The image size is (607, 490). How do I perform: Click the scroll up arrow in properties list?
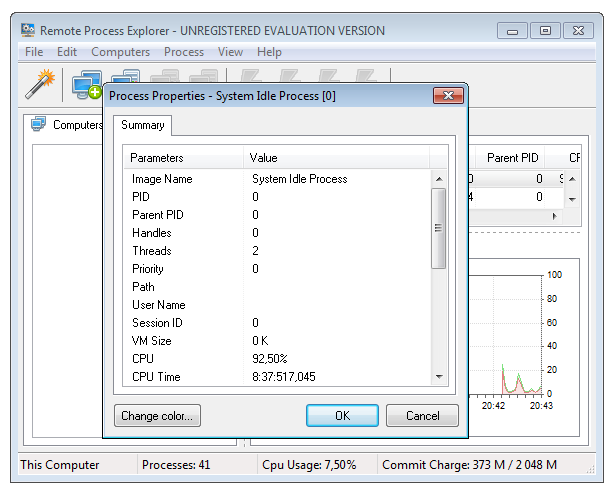439,179
